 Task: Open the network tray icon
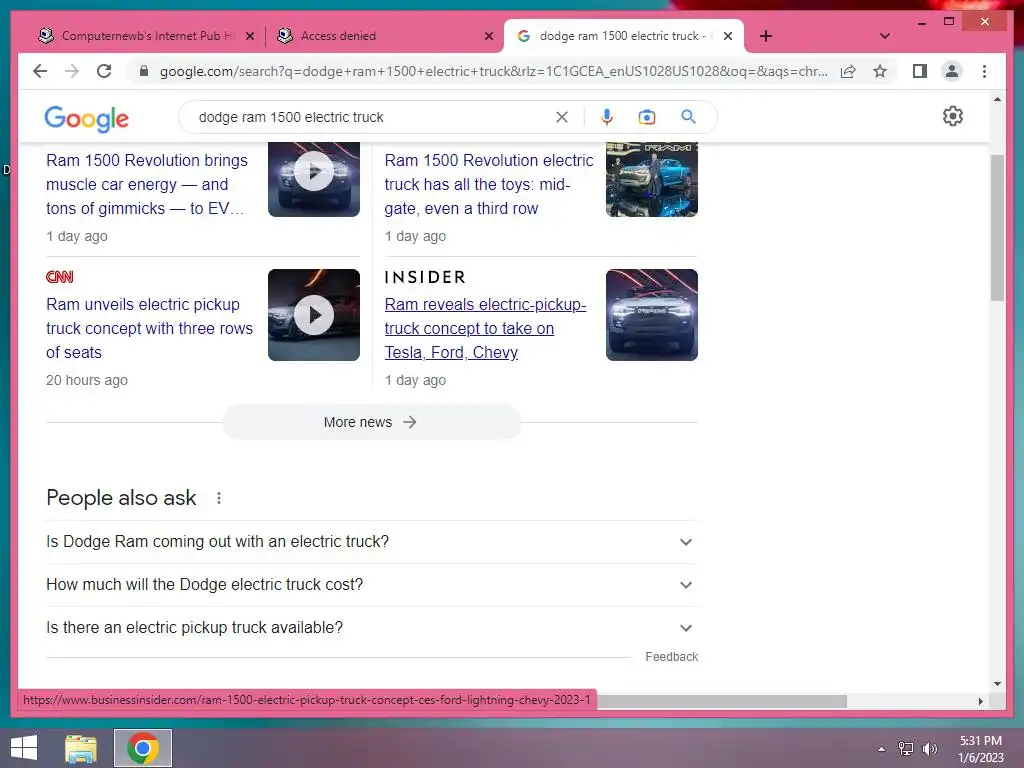pyautogui.click(x=906, y=749)
